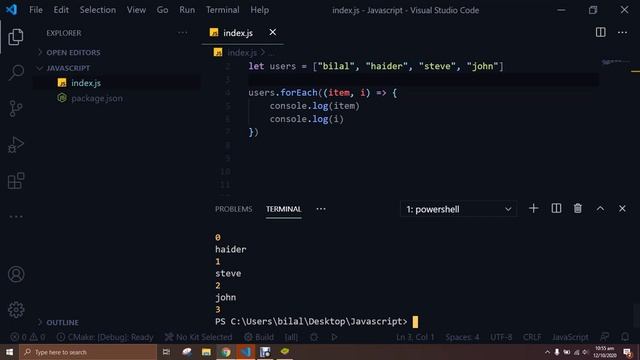Click CMake debug bug icon in status bar

coord(314,337)
